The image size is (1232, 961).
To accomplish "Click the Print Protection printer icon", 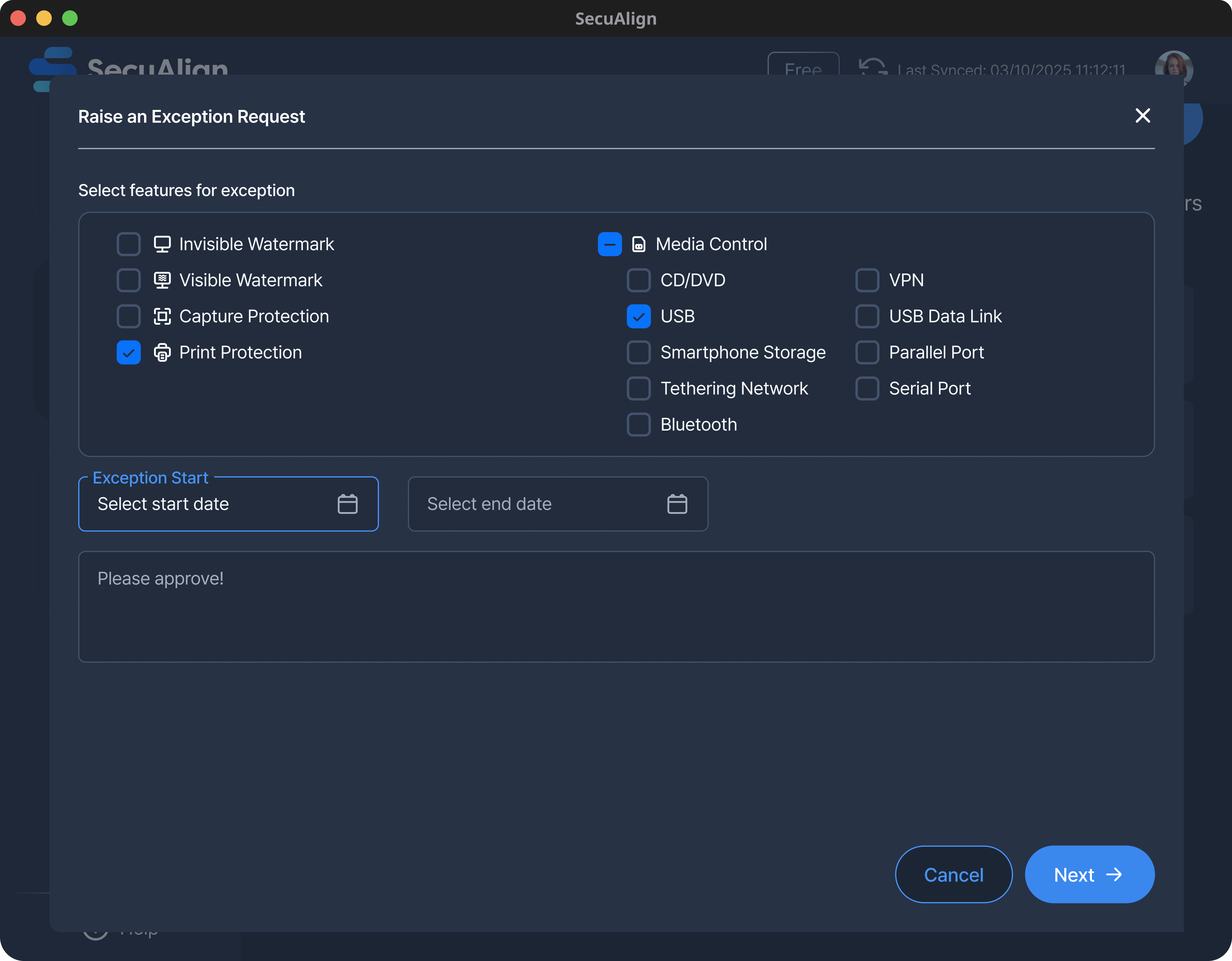I will point(162,352).
